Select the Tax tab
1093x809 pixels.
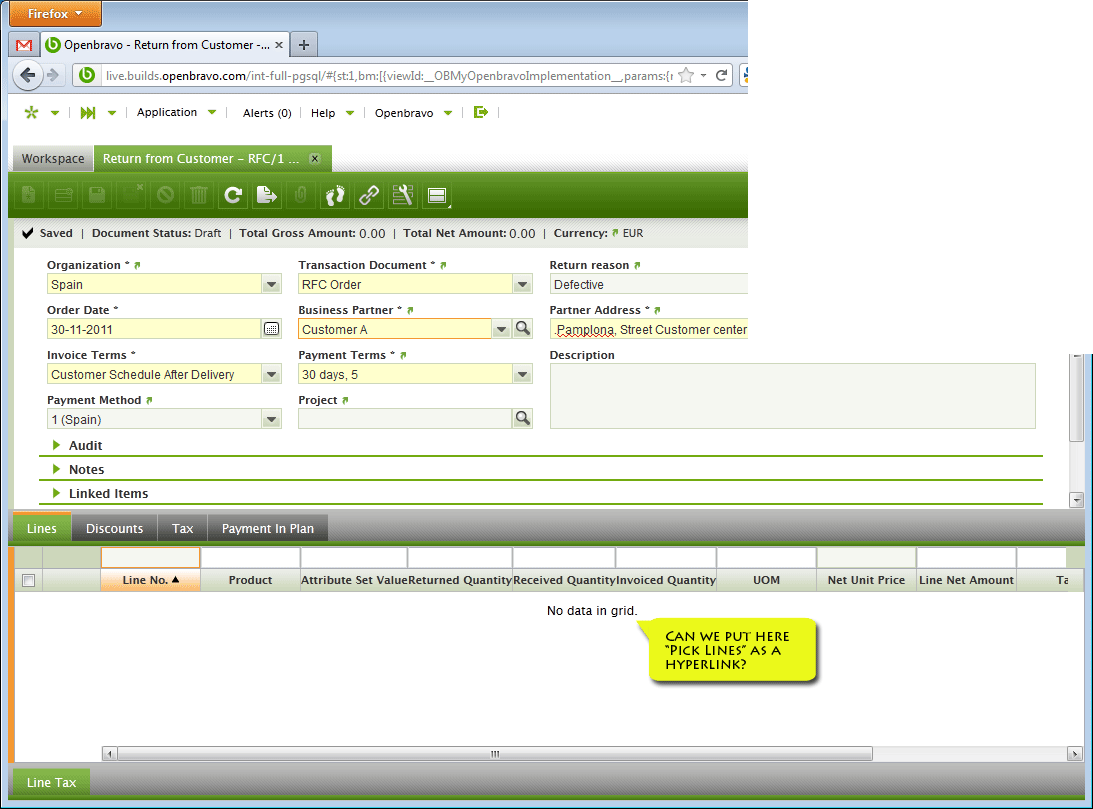(183, 528)
